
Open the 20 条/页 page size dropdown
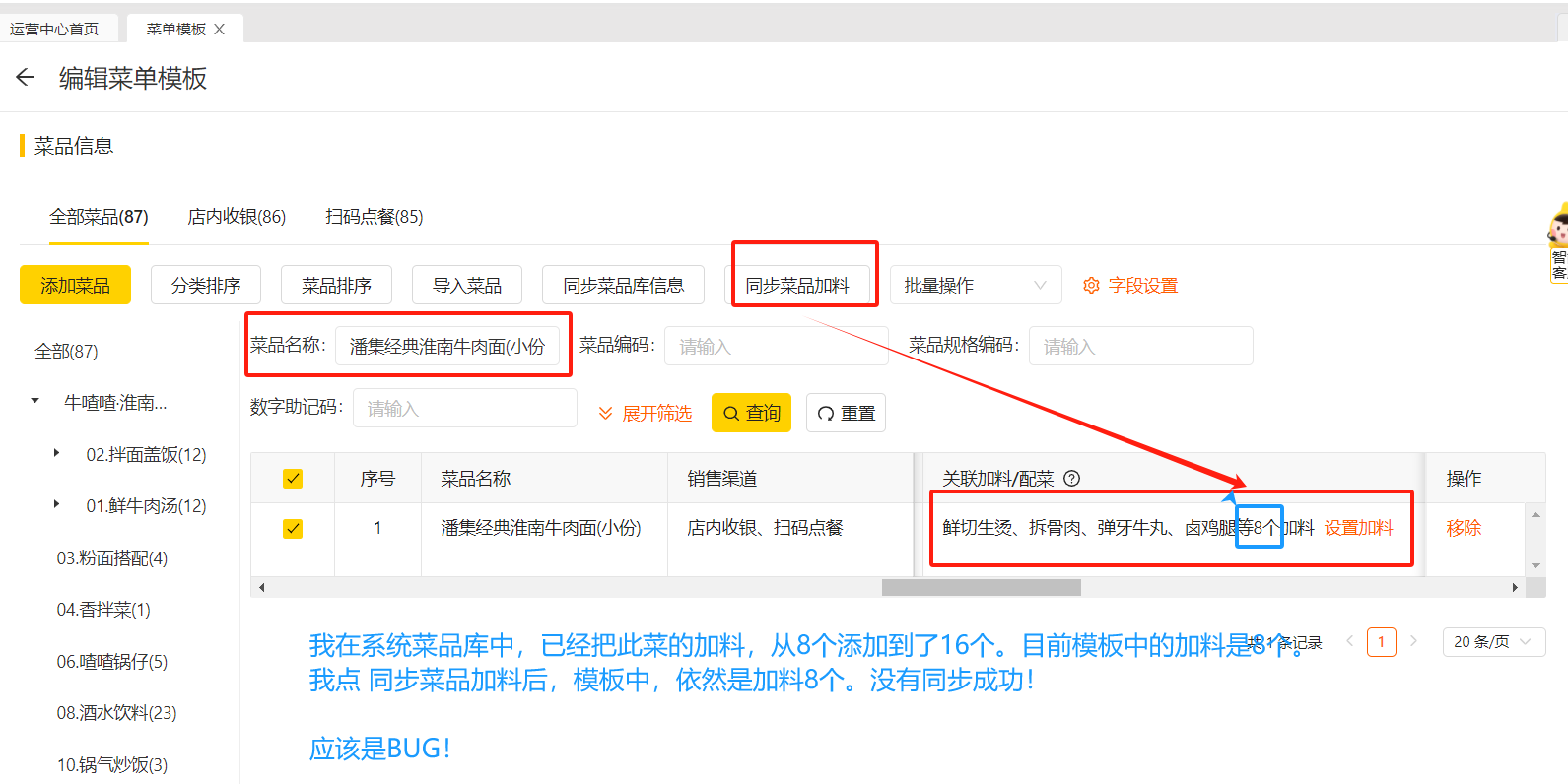(x=1493, y=642)
